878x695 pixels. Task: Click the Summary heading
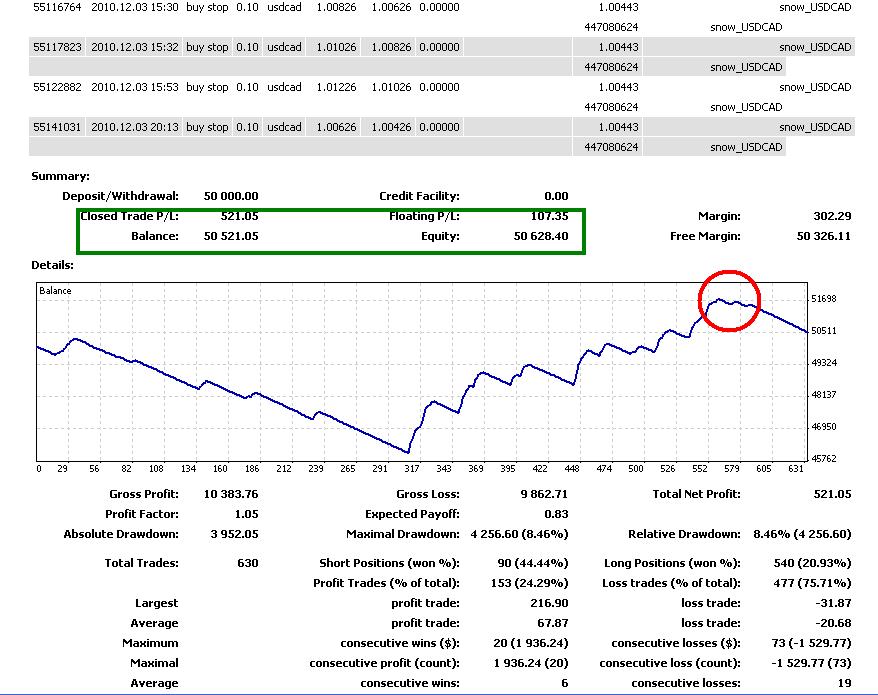pos(60,176)
